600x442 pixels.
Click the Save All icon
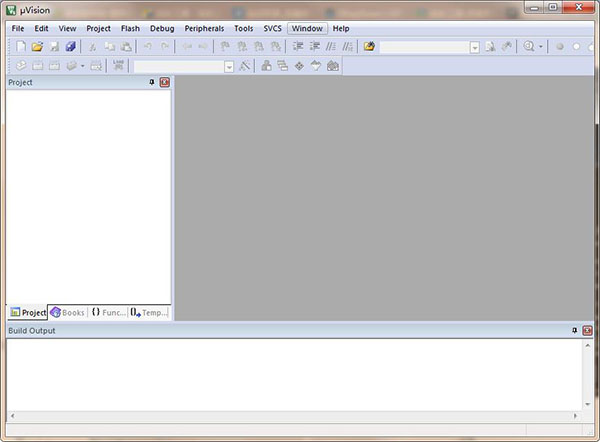point(70,47)
